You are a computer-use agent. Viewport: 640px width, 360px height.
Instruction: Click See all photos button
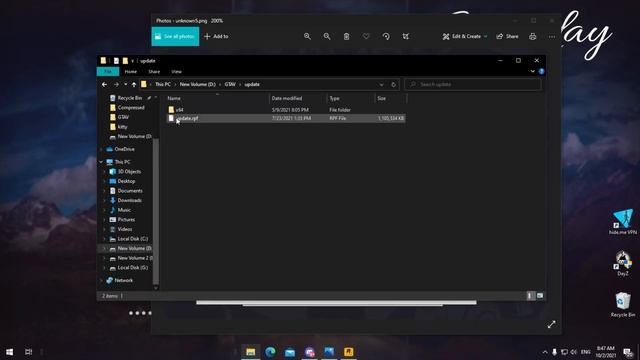(175, 36)
